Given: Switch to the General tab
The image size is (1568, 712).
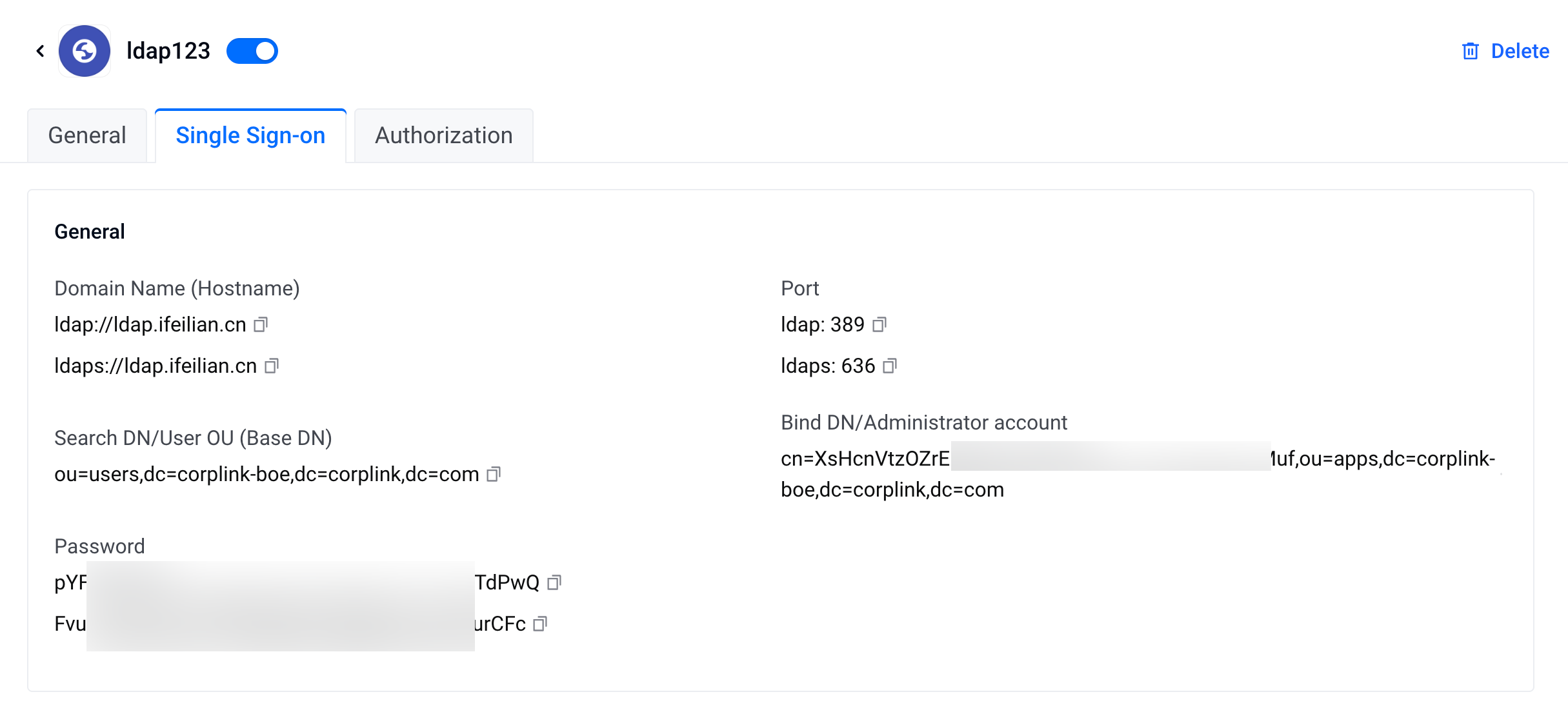Looking at the screenshot, I should (x=87, y=135).
